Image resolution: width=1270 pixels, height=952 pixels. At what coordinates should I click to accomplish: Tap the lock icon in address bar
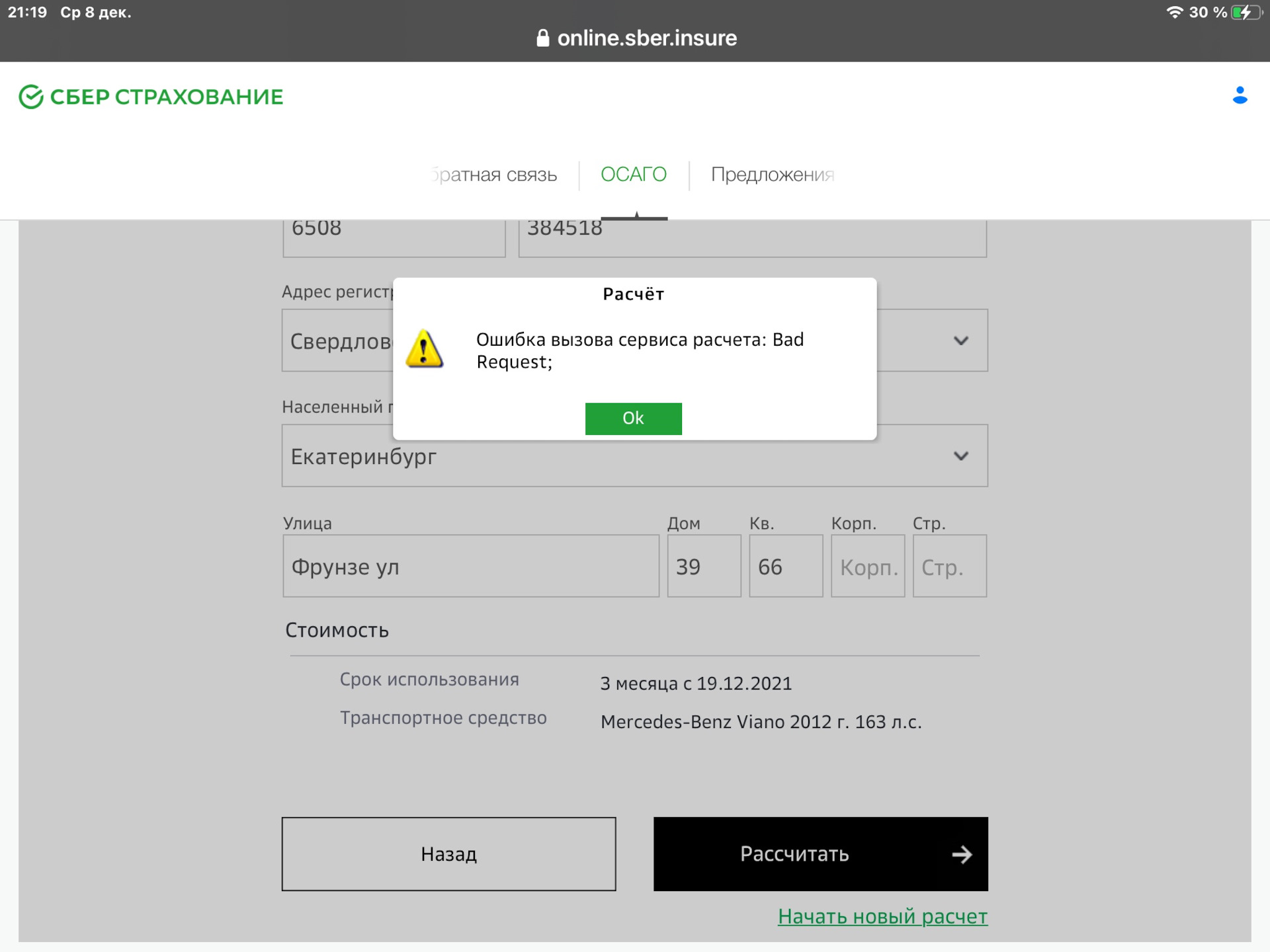point(542,38)
